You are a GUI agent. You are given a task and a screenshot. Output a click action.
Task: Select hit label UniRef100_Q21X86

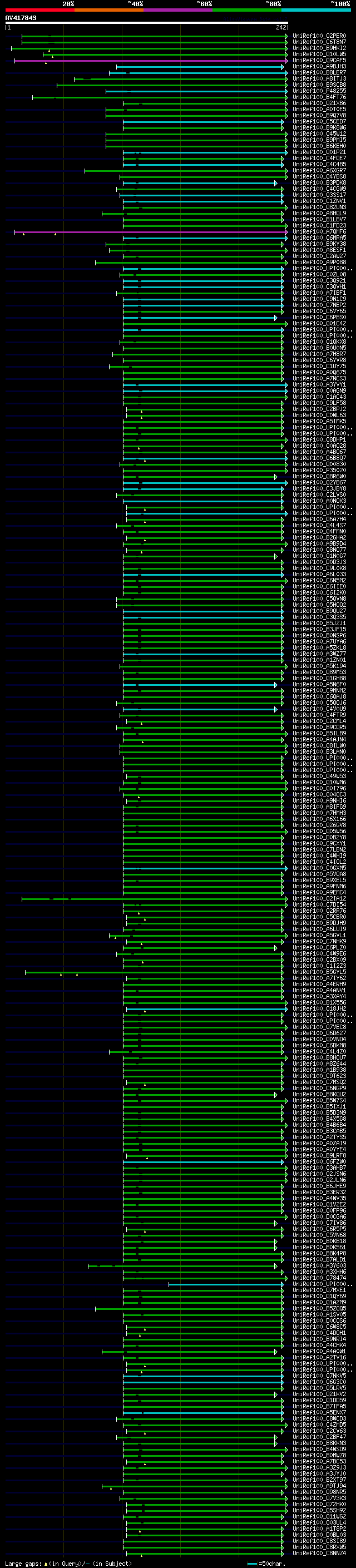[319, 103]
